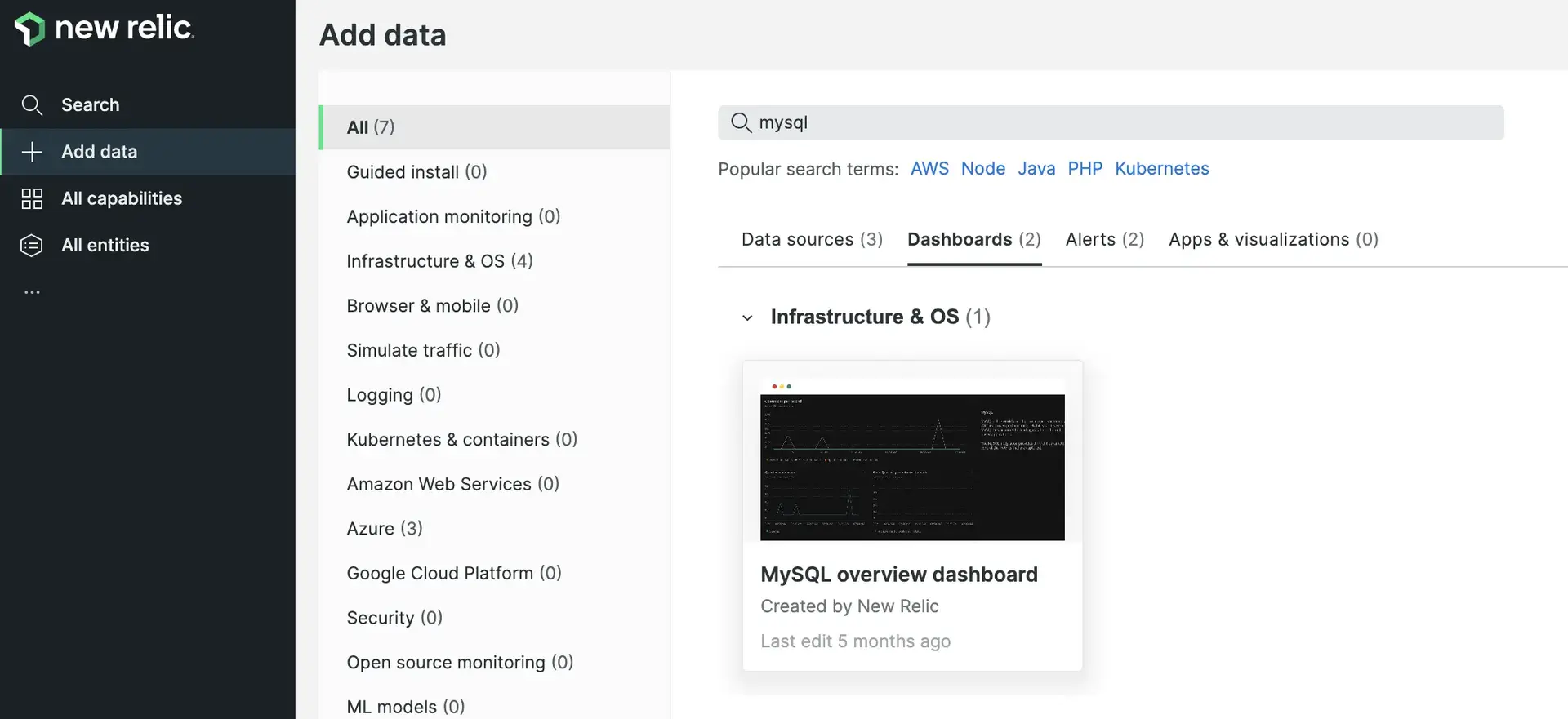
Task: Open All entities in the sidebar
Action: click(x=148, y=245)
